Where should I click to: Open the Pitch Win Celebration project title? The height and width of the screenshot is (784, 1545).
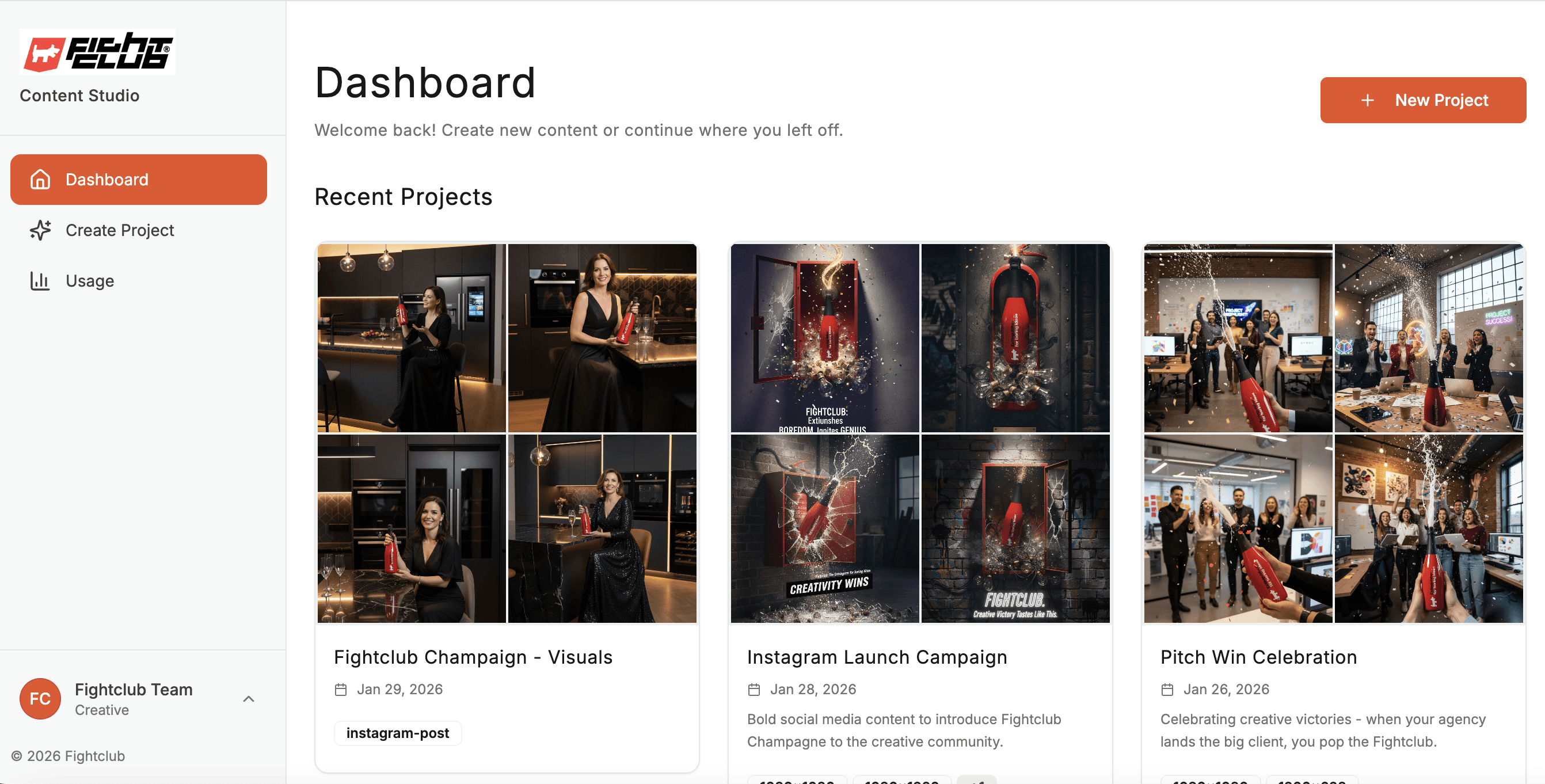point(1258,657)
